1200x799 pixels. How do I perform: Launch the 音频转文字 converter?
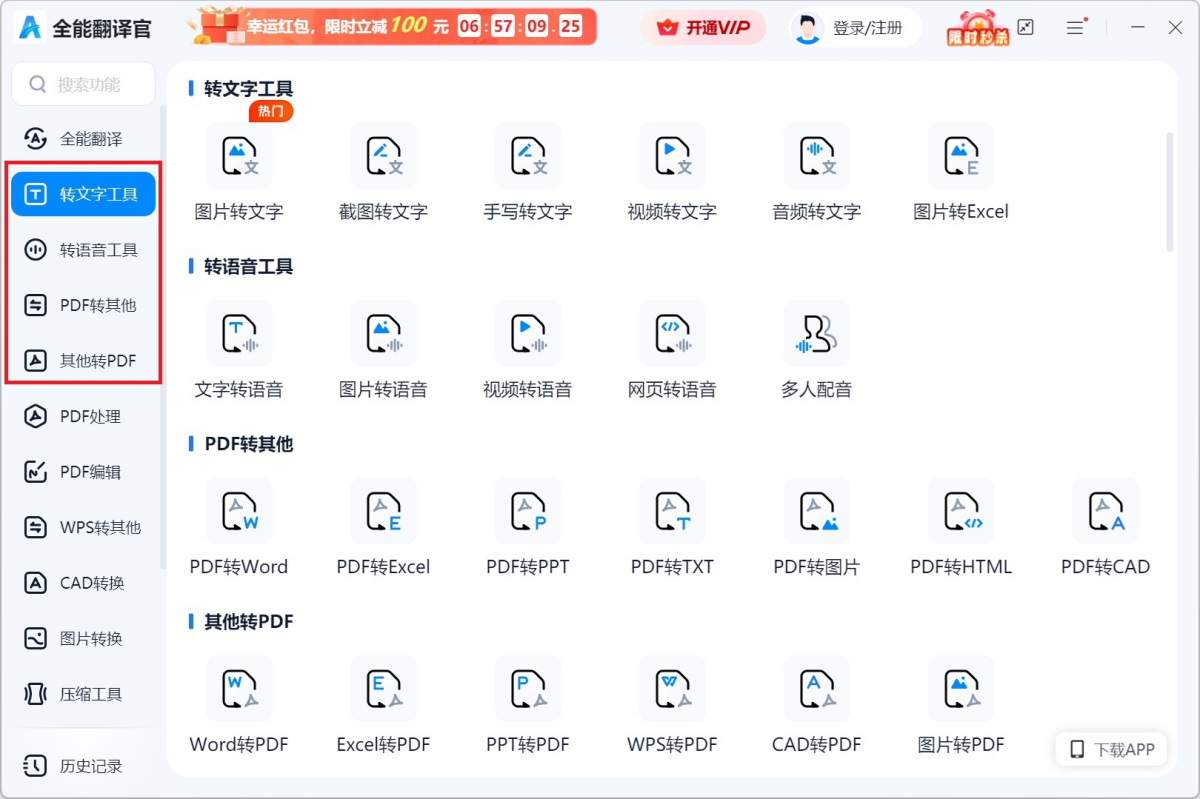[x=816, y=157]
